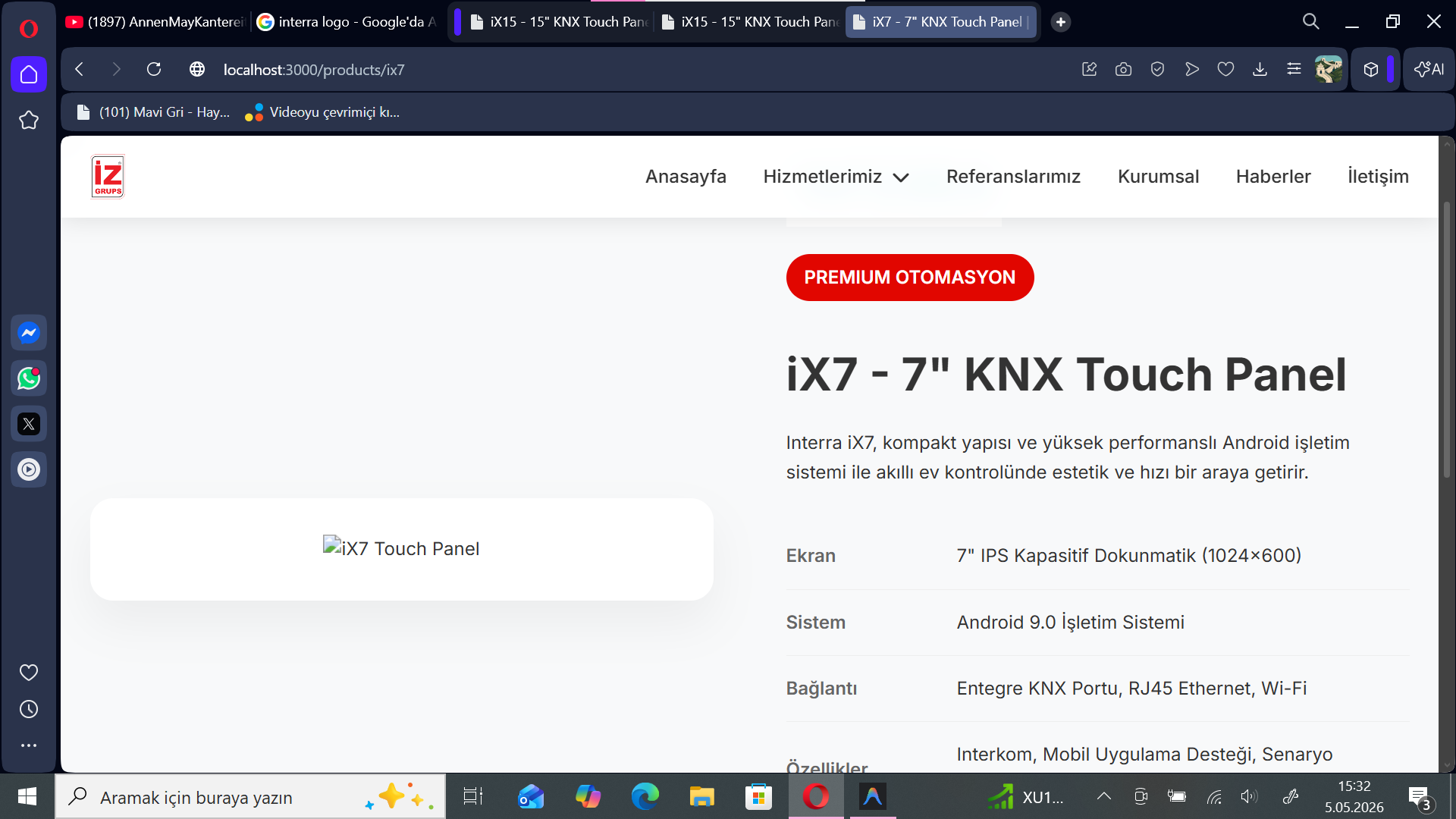Select the product title iX7 - 7" KNX Touch Panel

[1066, 375]
